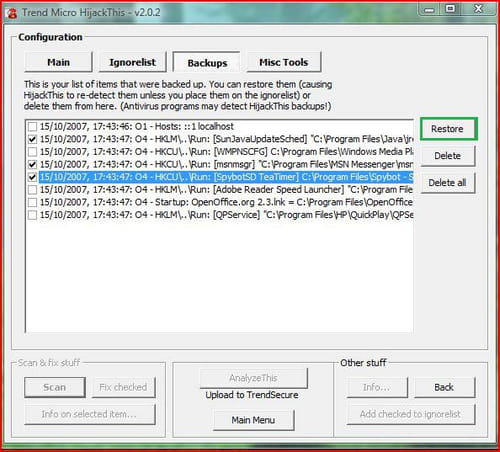Click the HijackThis title bar app icon

tap(12, 13)
